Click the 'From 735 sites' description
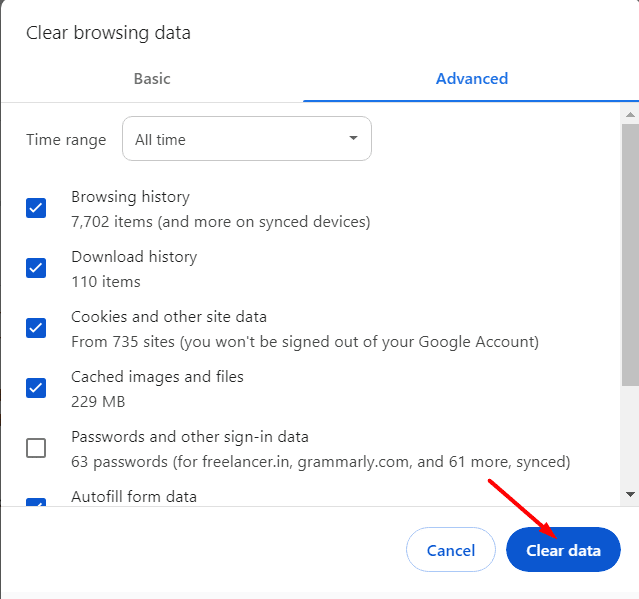Screen dimensions: 639x599 tap(305, 342)
